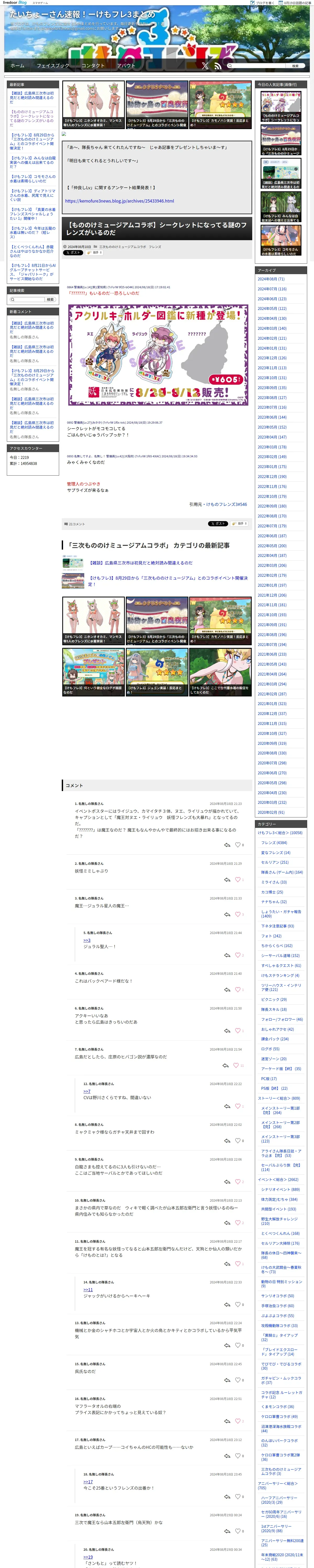Click blog title たいちょーさん速報

(82, 14)
